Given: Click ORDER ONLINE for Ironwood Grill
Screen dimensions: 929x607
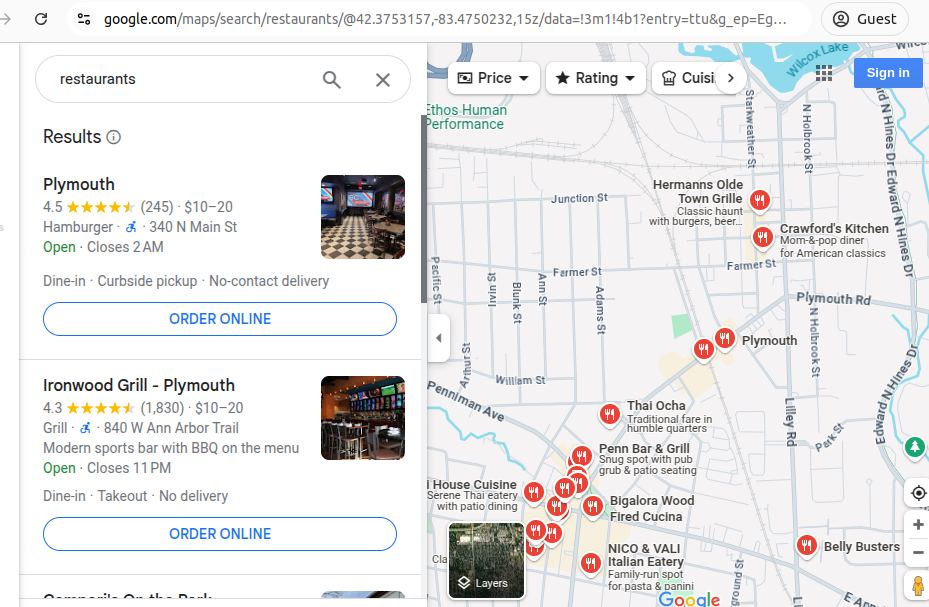Looking at the screenshot, I should 220,534.
